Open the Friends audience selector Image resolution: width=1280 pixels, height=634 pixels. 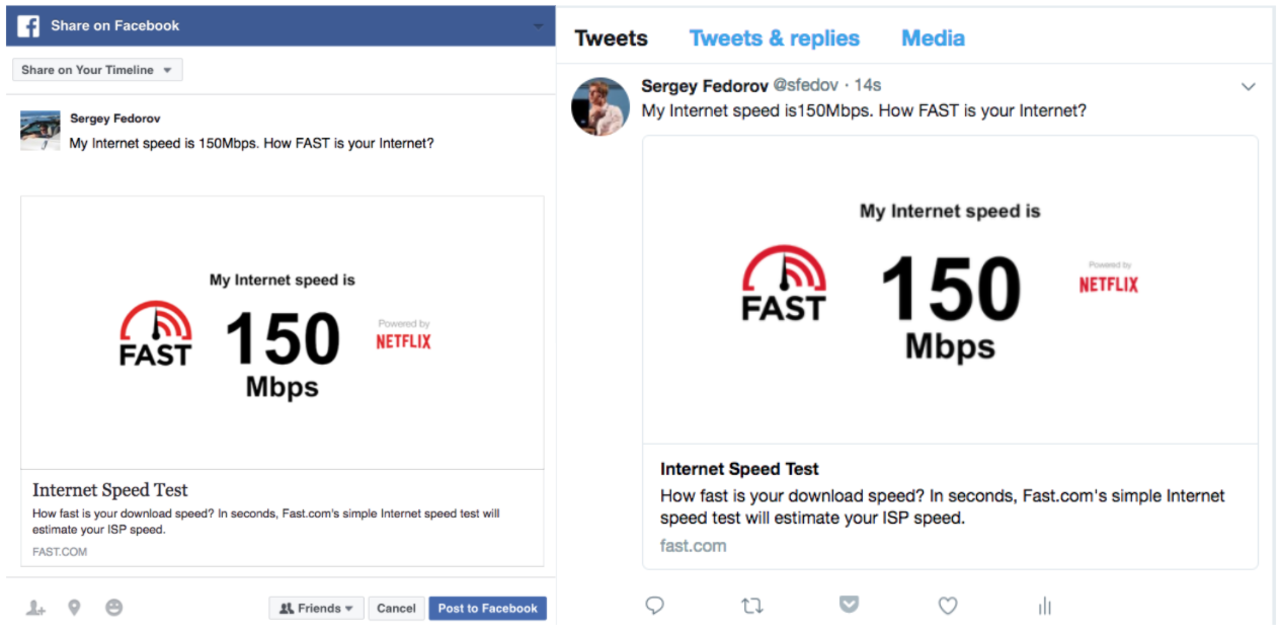[x=316, y=607]
